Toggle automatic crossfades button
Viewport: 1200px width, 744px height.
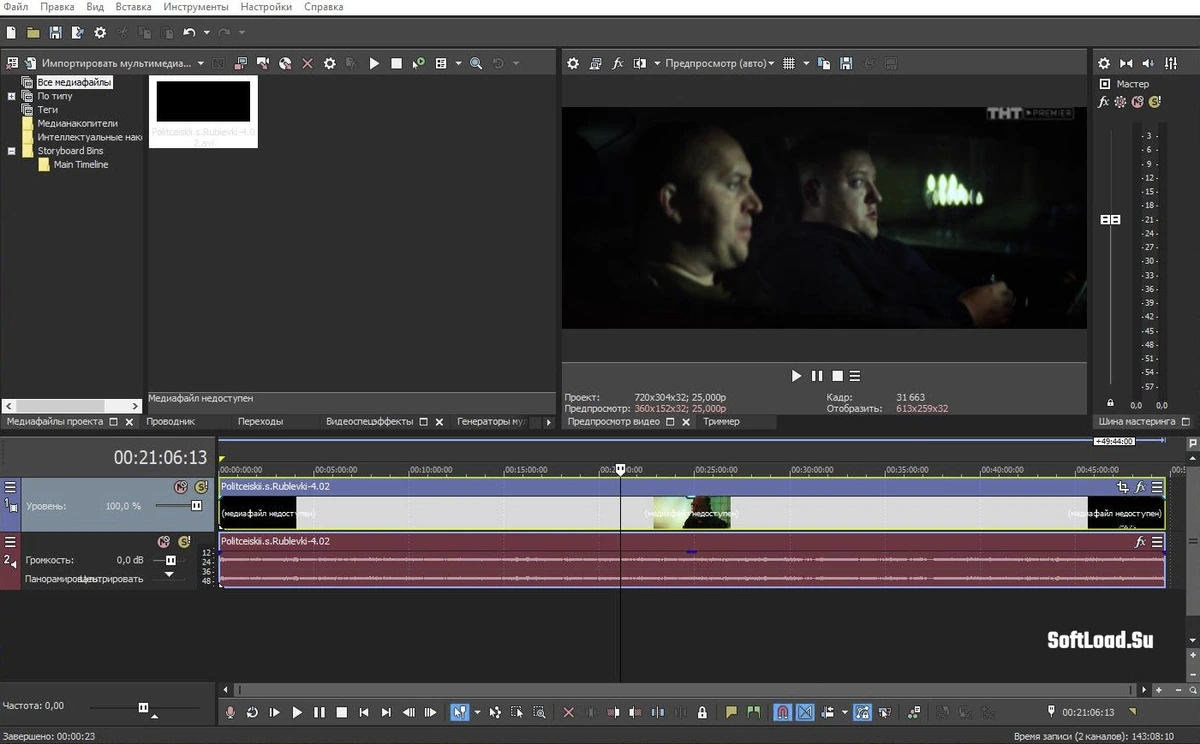(805, 712)
